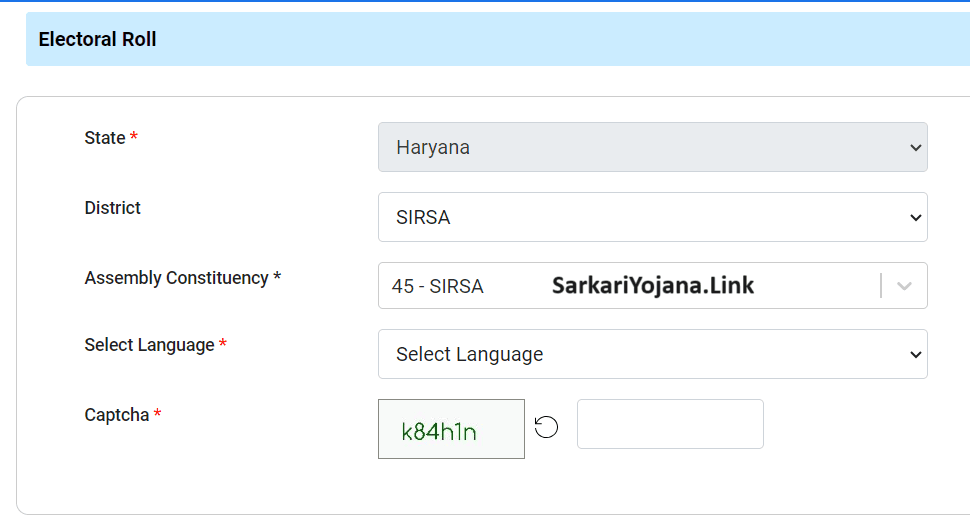Open the State dropdown showing Haryana
The height and width of the screenshot is (527, 970).
tap(652, 148)
